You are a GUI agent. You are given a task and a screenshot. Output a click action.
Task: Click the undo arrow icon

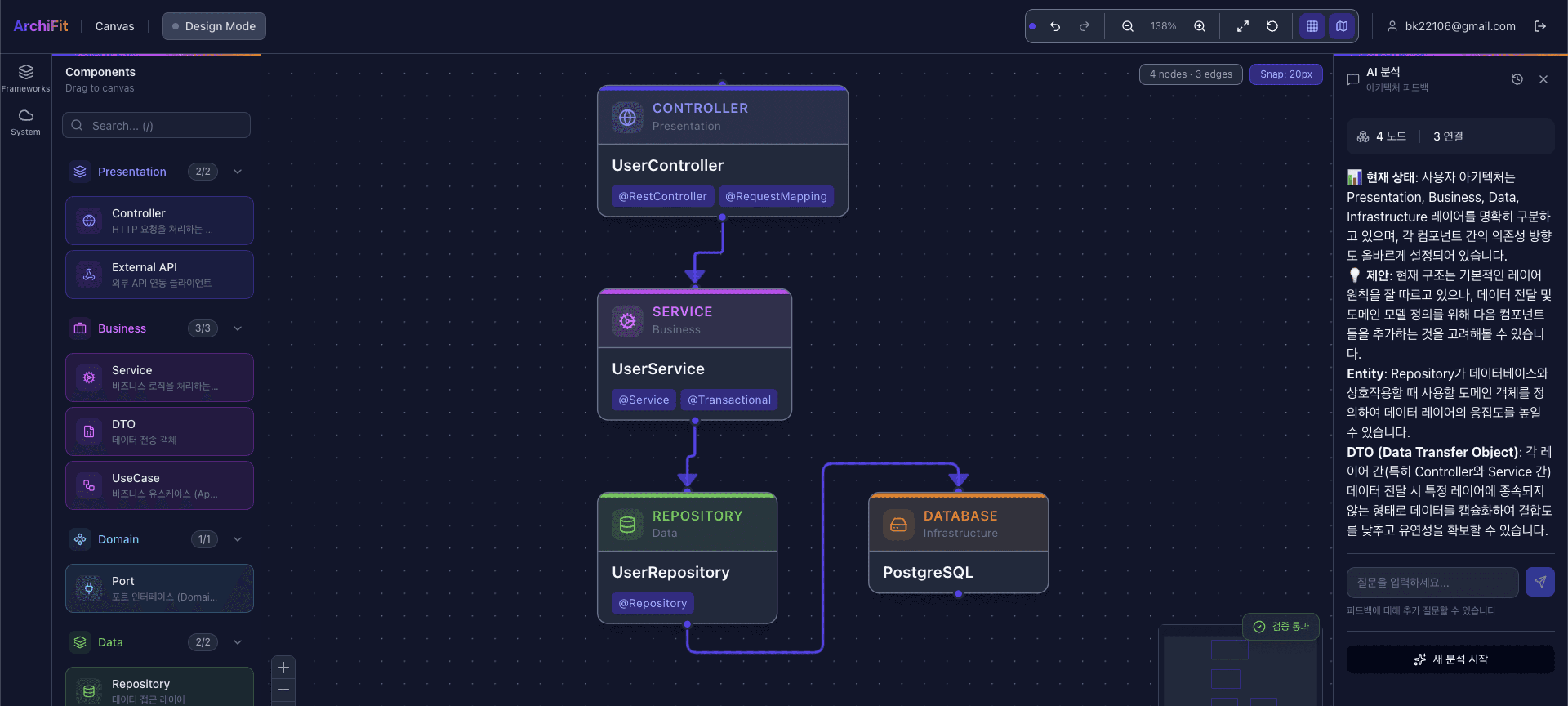[1055, 26]
